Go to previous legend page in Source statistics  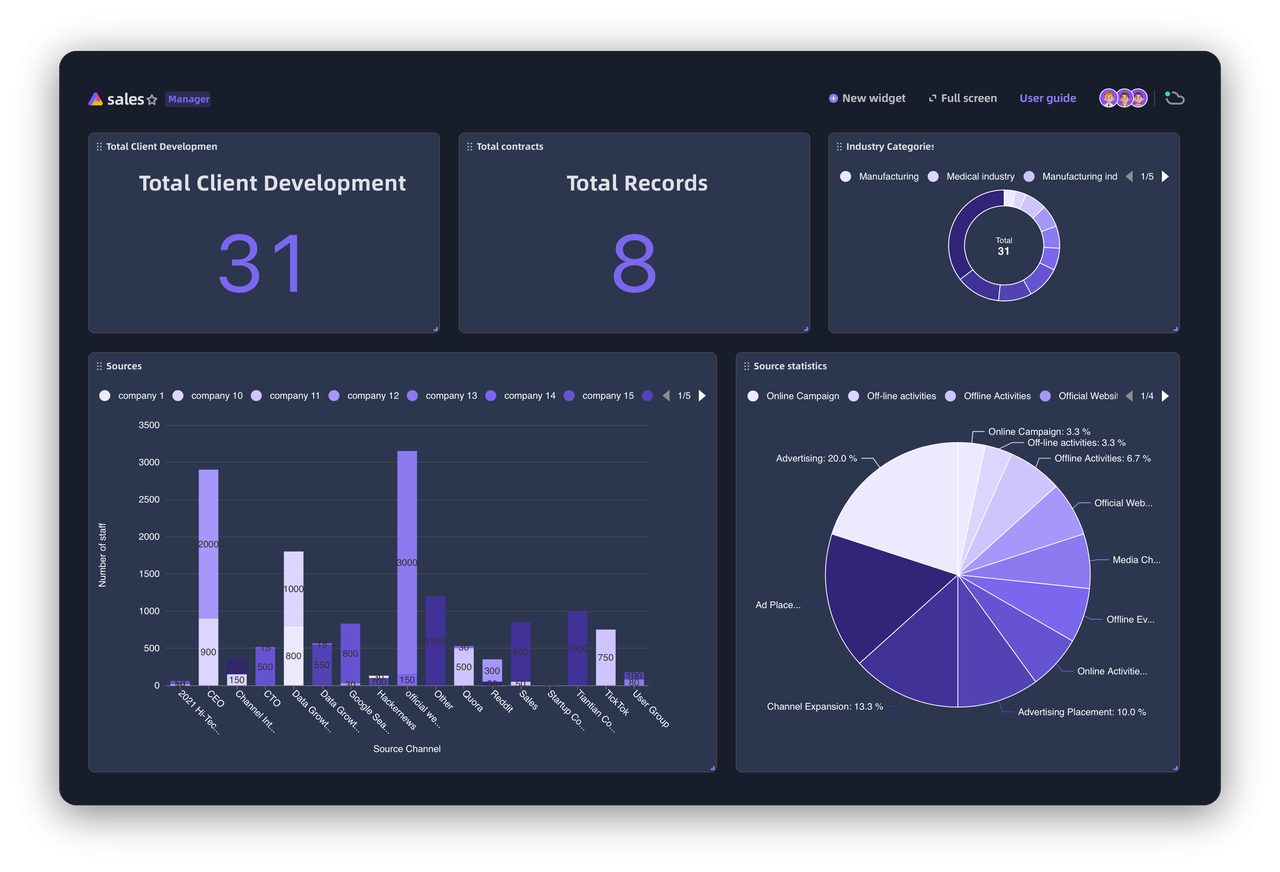pos(1129,396)
